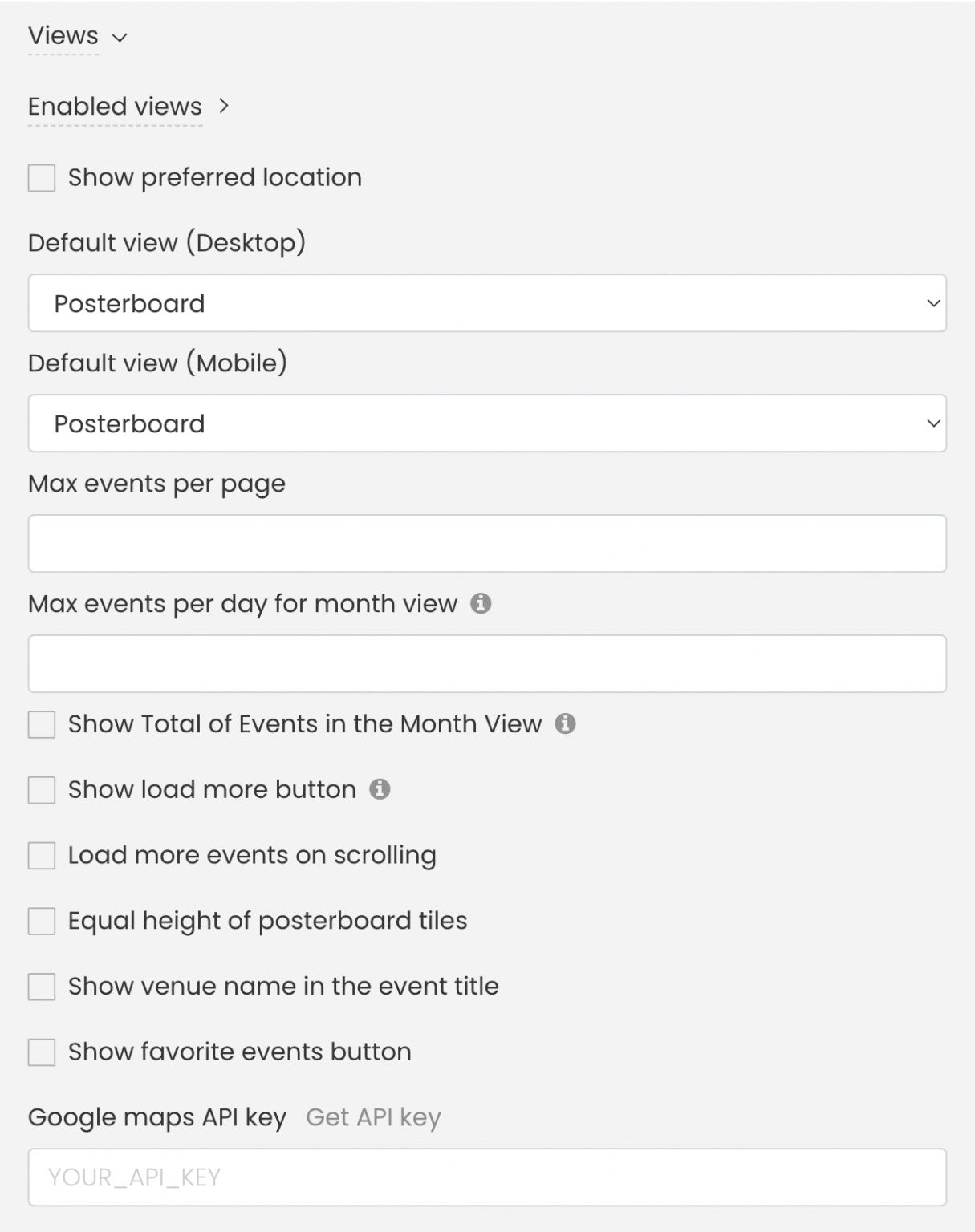Click the info icon beside Max events per day

482,603
